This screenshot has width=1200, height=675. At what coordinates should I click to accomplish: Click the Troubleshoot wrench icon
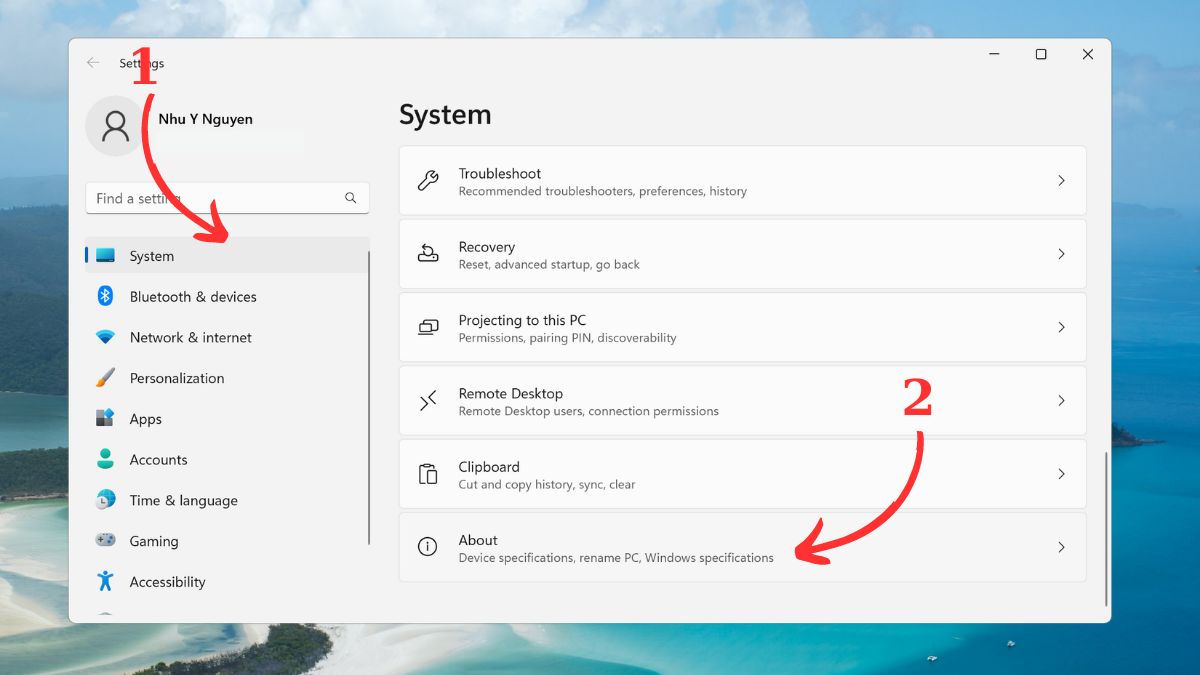428,181
